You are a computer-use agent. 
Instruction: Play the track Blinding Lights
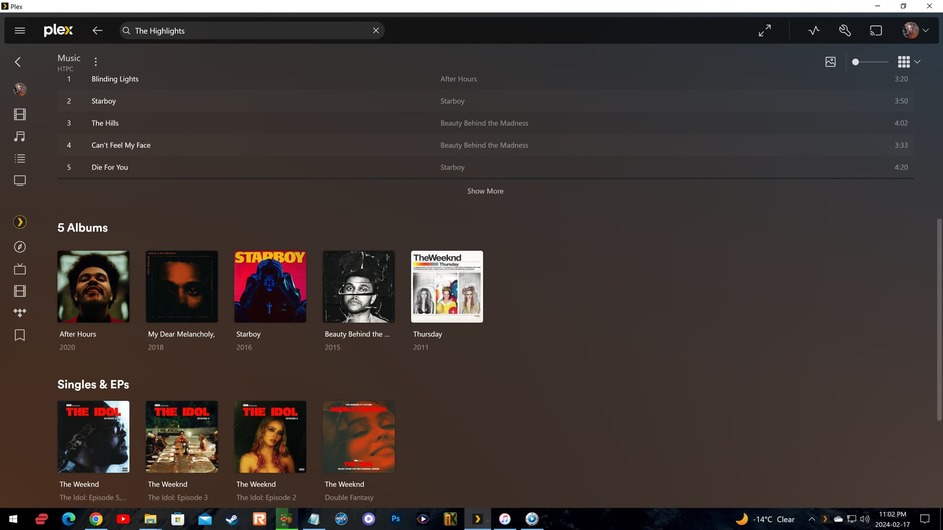(x=115, y=79)
